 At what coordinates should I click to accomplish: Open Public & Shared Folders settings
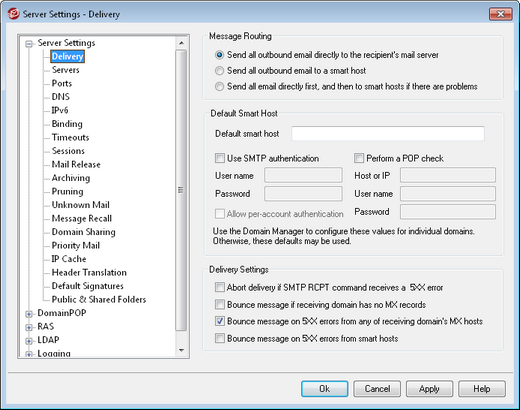click(99, 299)
